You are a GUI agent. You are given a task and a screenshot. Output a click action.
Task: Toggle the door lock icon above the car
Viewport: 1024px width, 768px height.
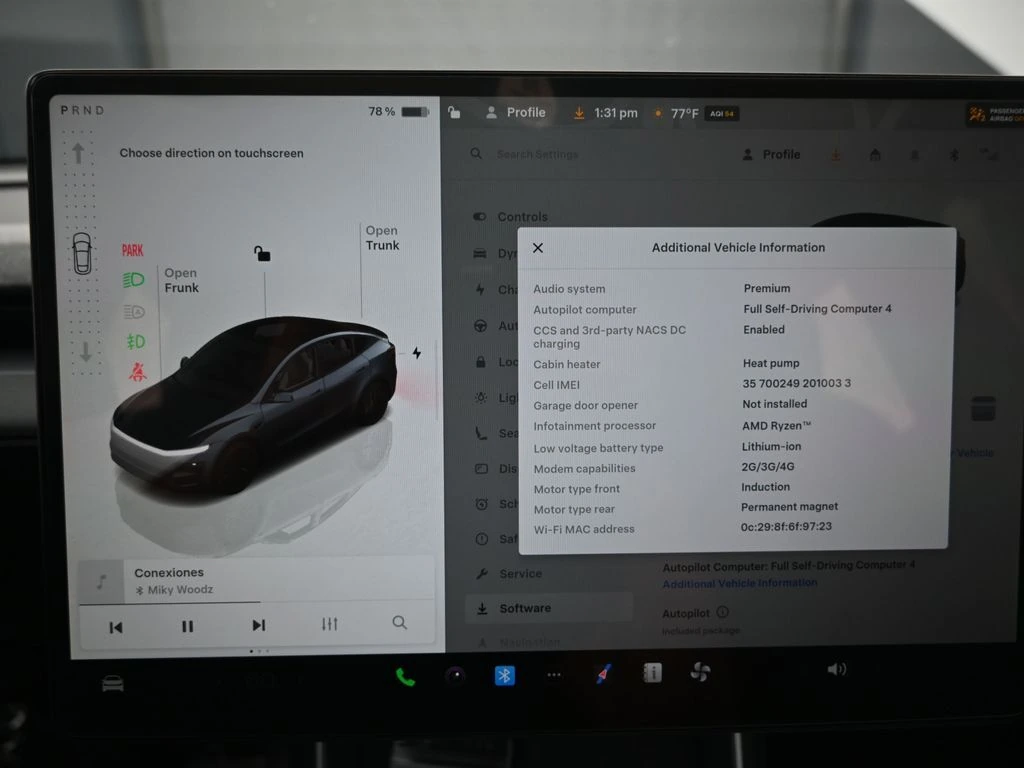[x=262, y=253]
